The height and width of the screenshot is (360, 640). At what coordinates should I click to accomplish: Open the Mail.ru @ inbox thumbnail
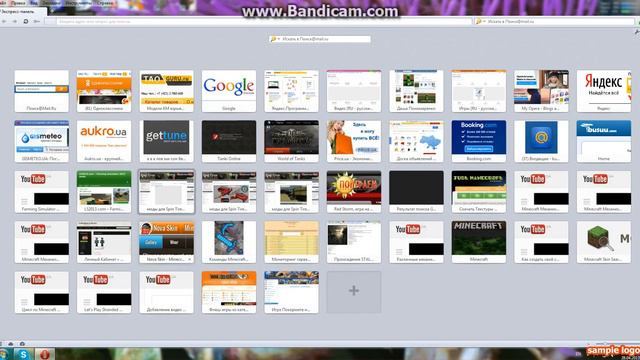point(541,141)
